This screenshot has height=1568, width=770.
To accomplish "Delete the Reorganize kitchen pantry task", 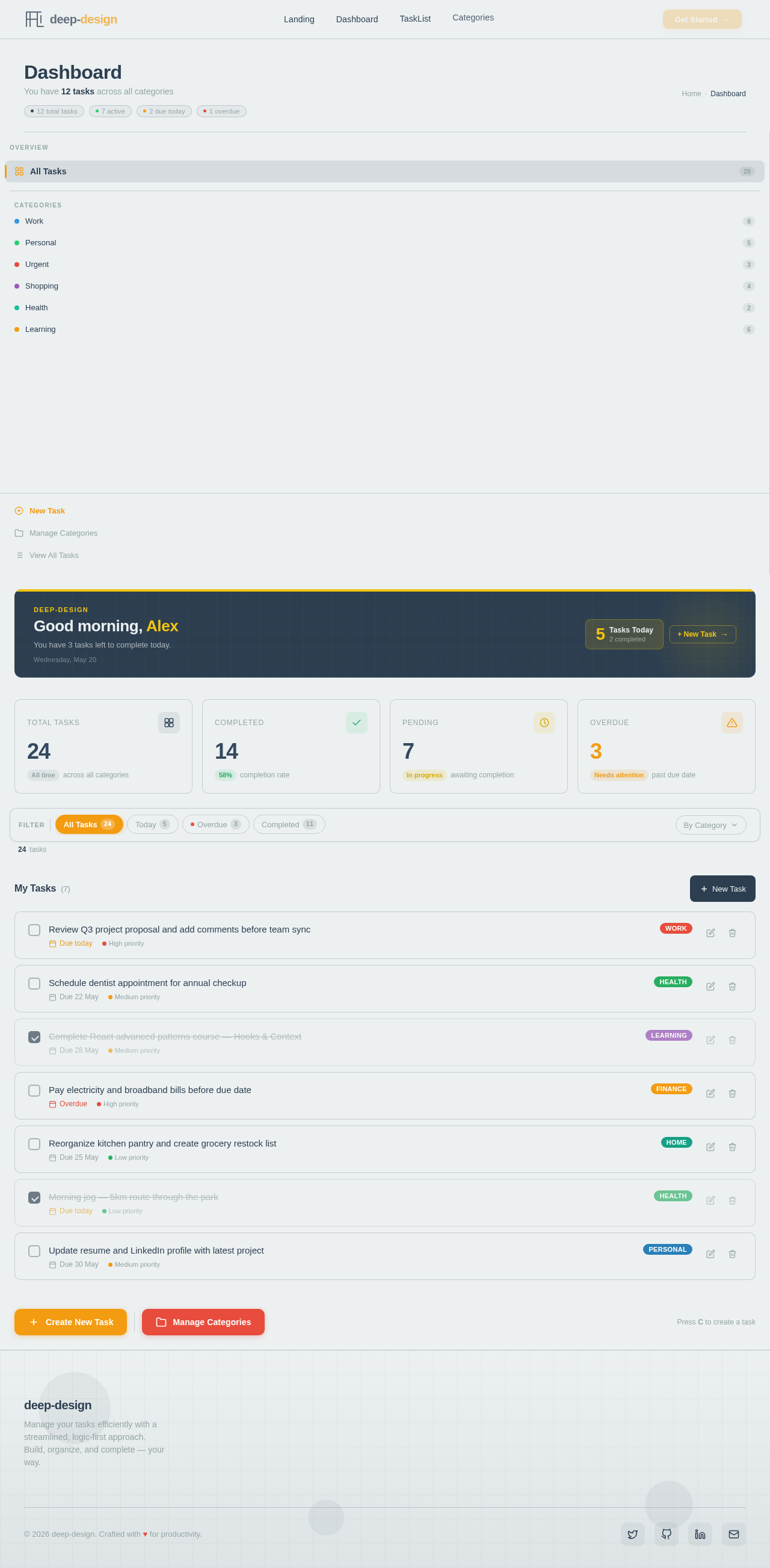I will (x=732, y=1147).
